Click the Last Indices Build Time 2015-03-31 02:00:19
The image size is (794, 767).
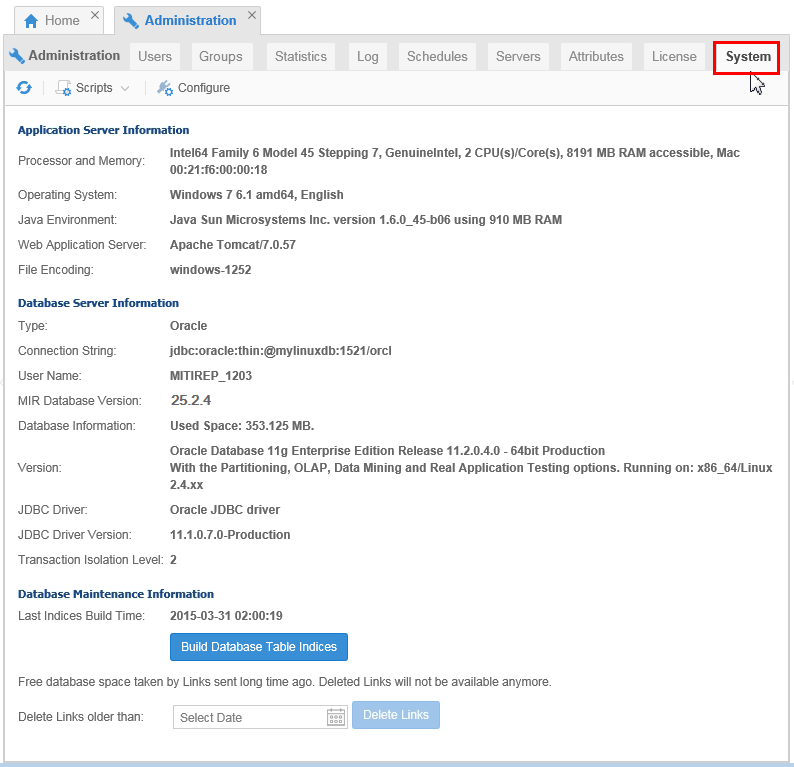(226, 616)
